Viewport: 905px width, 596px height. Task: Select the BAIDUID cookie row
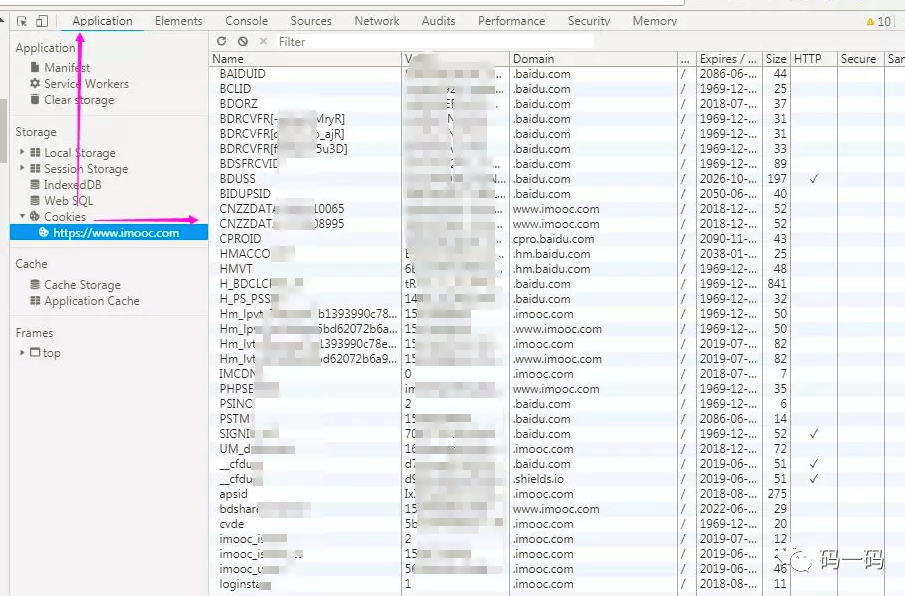click(x=557, y=74)
